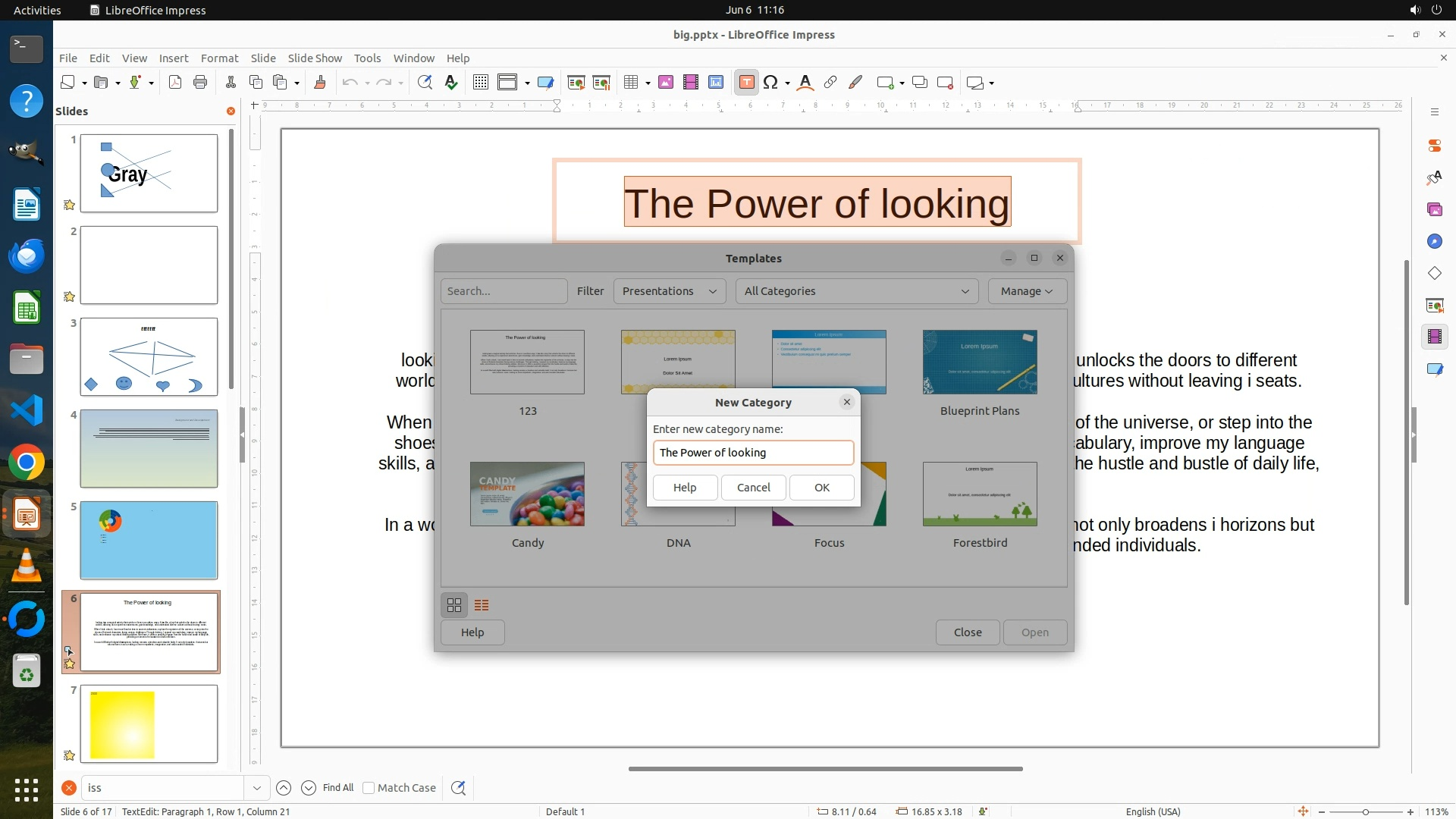Image resolution: width=1456 pixels, height=819 pixels.
Task: Click the Clone Formatting paintbrush icon
Action: (319, 83)
